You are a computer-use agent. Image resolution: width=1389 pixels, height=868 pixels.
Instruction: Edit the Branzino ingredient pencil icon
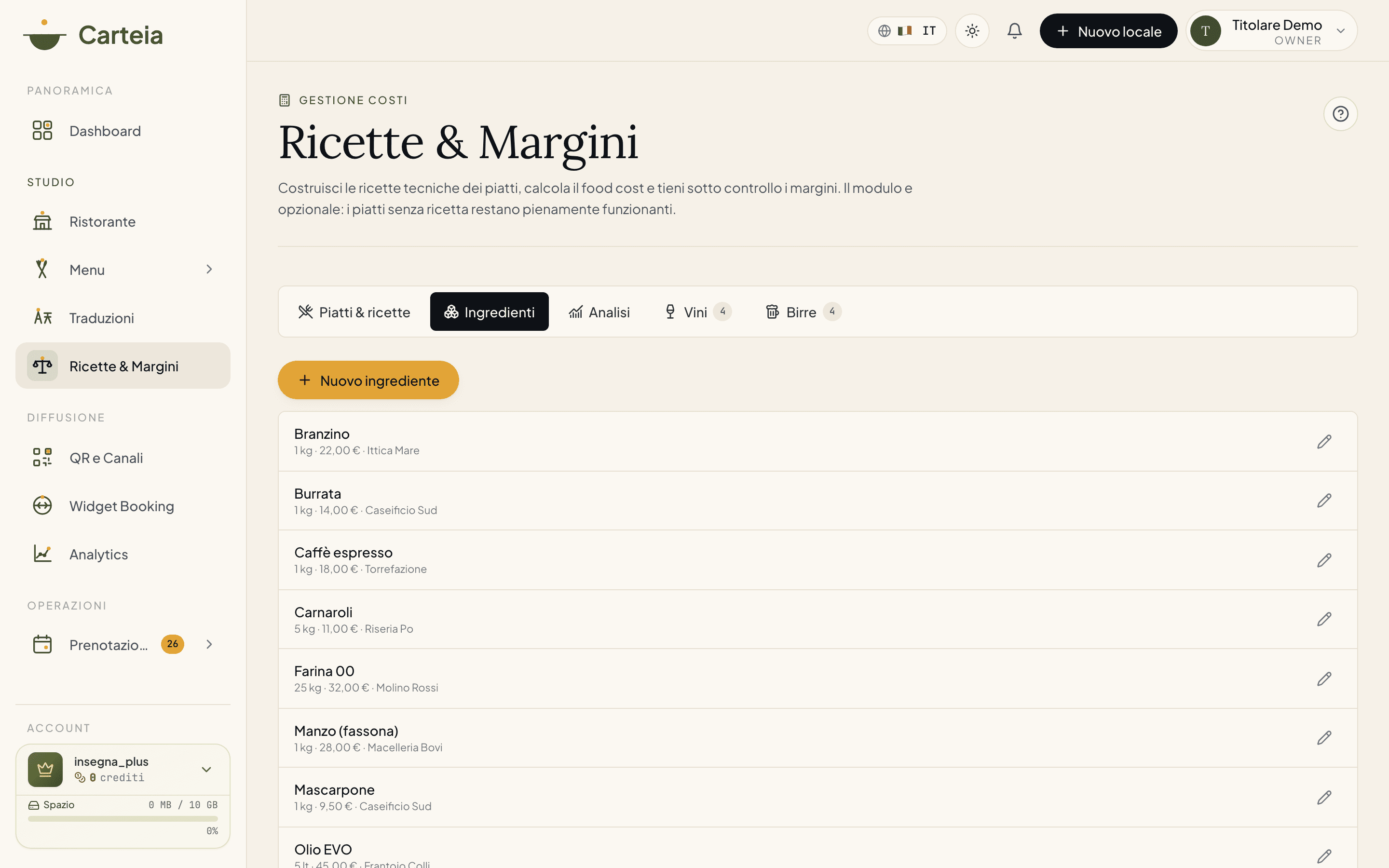click(x=1323, y=441)
